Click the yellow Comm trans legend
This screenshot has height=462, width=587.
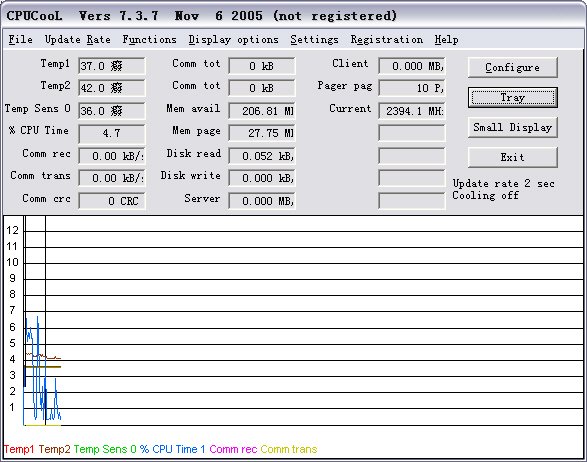289,449
